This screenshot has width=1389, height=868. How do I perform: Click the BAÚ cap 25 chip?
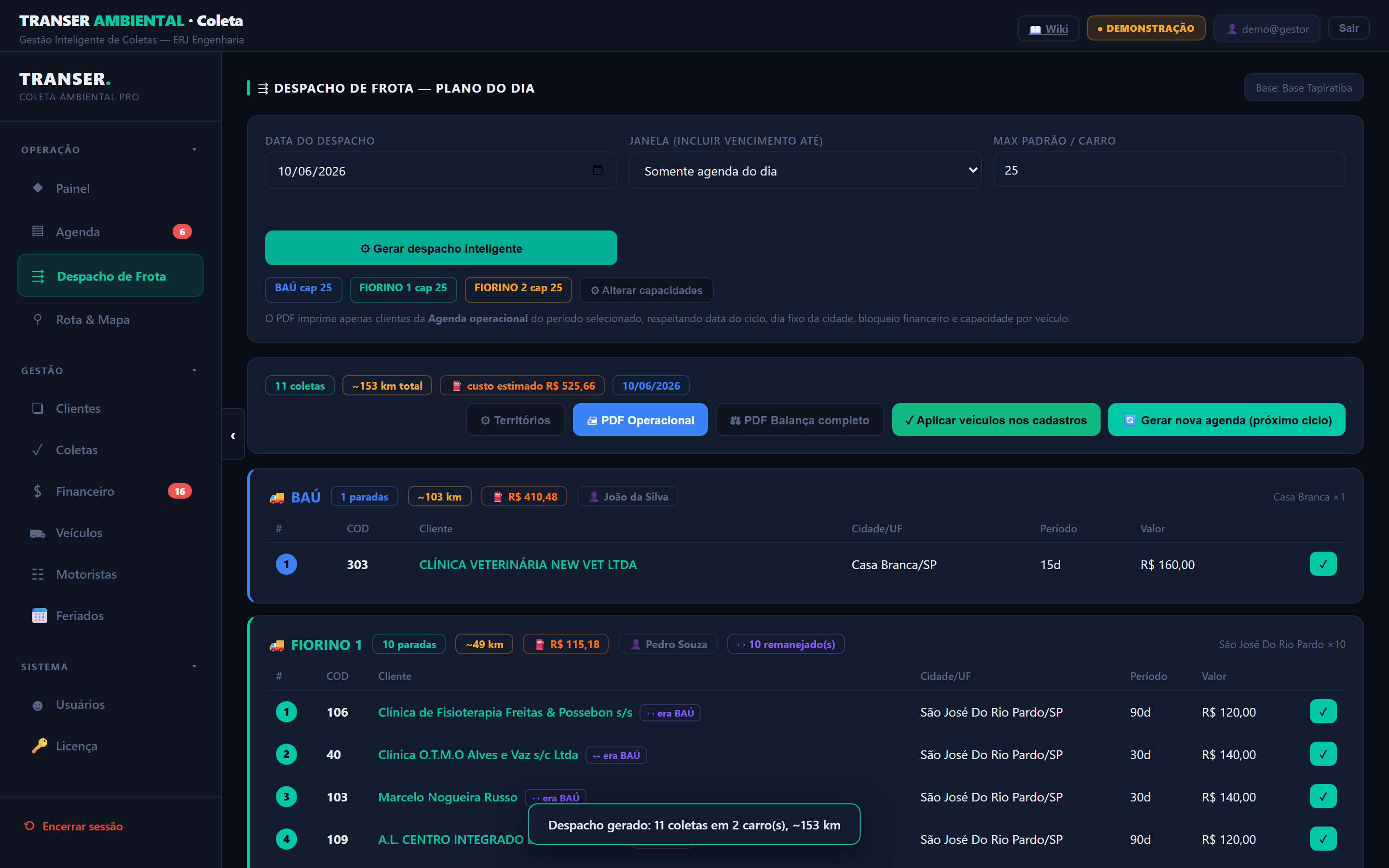[304, 289]
